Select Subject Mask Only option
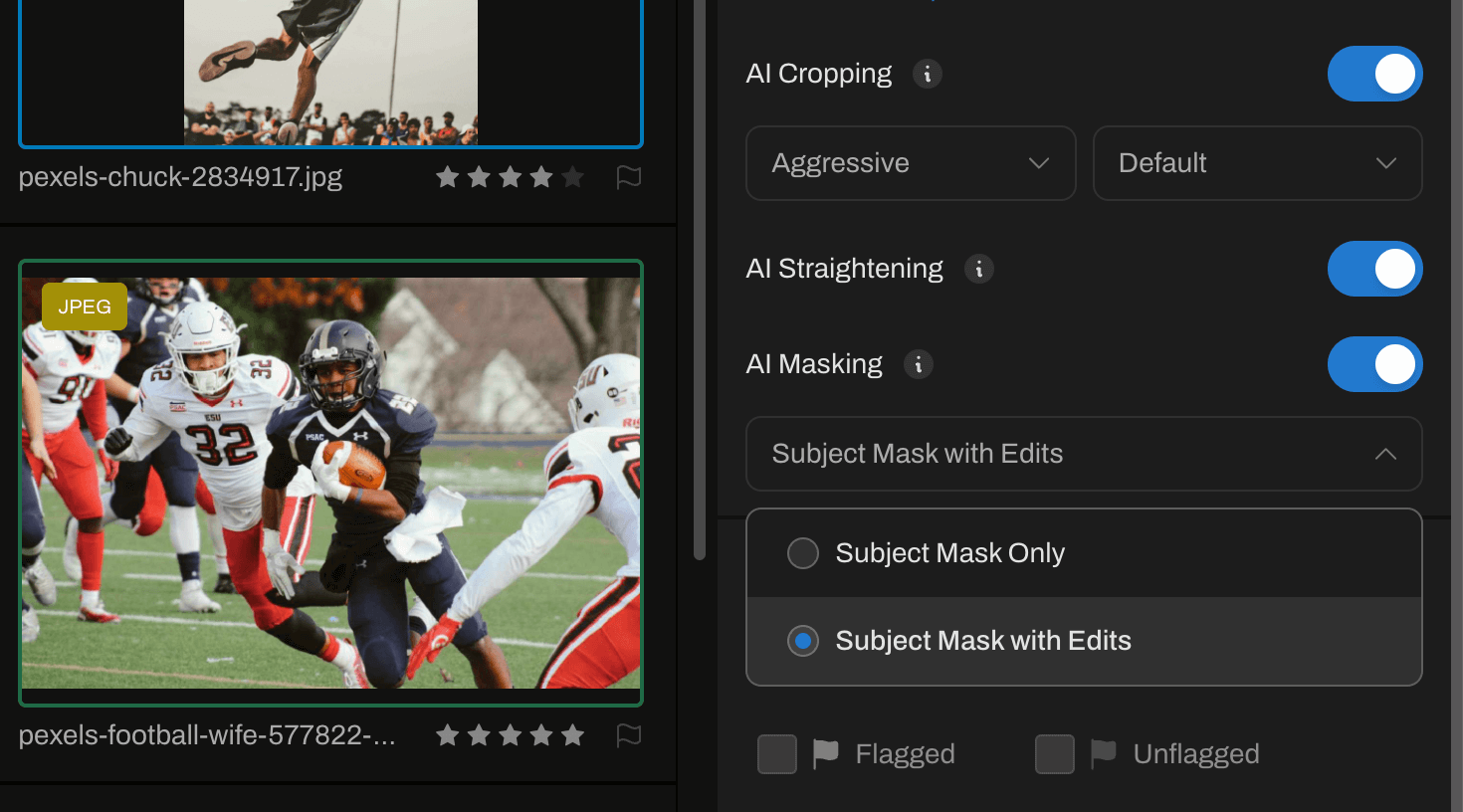The width and height of the screenshot is (1463, 812). (x=803, y=553)
